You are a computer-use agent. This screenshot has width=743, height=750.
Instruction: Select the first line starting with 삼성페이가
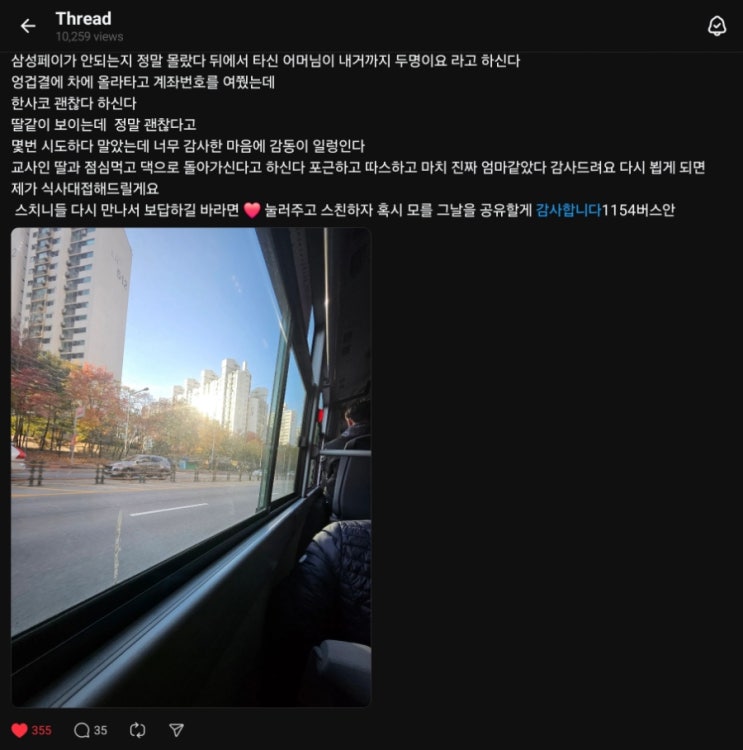click(266, 61)
